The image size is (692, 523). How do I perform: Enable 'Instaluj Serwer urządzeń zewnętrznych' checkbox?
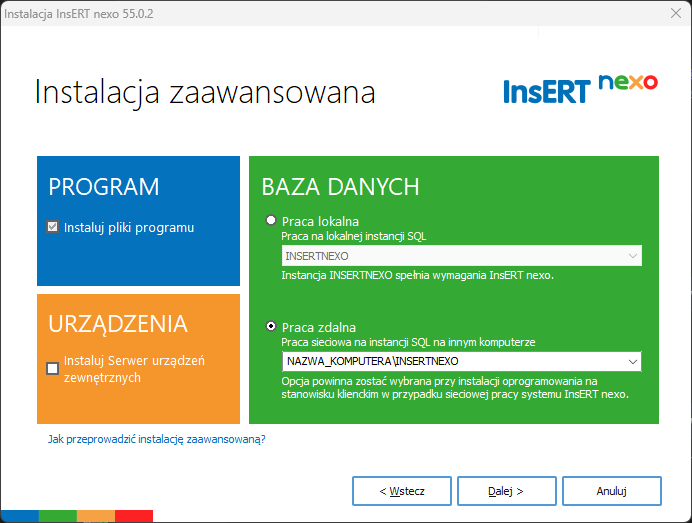[x=53, y=368]
